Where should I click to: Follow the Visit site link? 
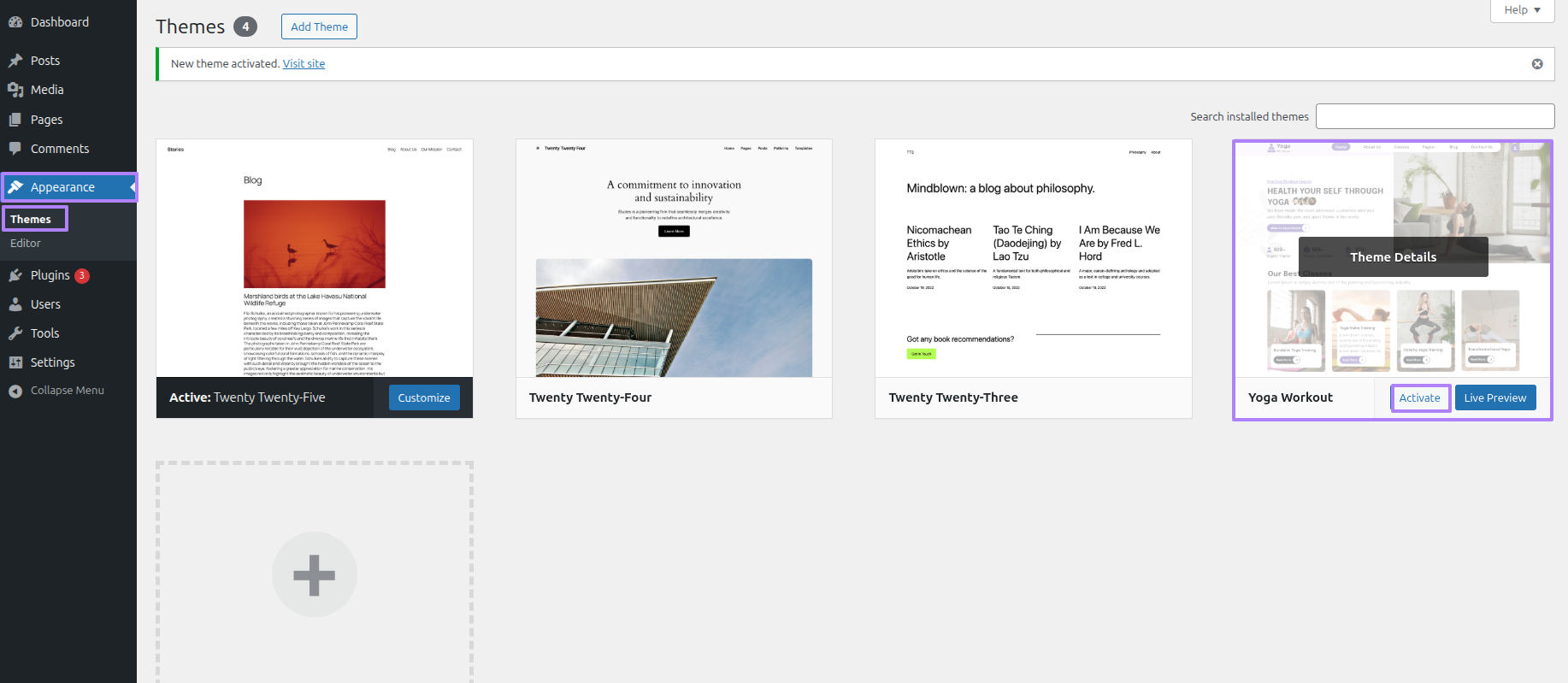[304, 64]
